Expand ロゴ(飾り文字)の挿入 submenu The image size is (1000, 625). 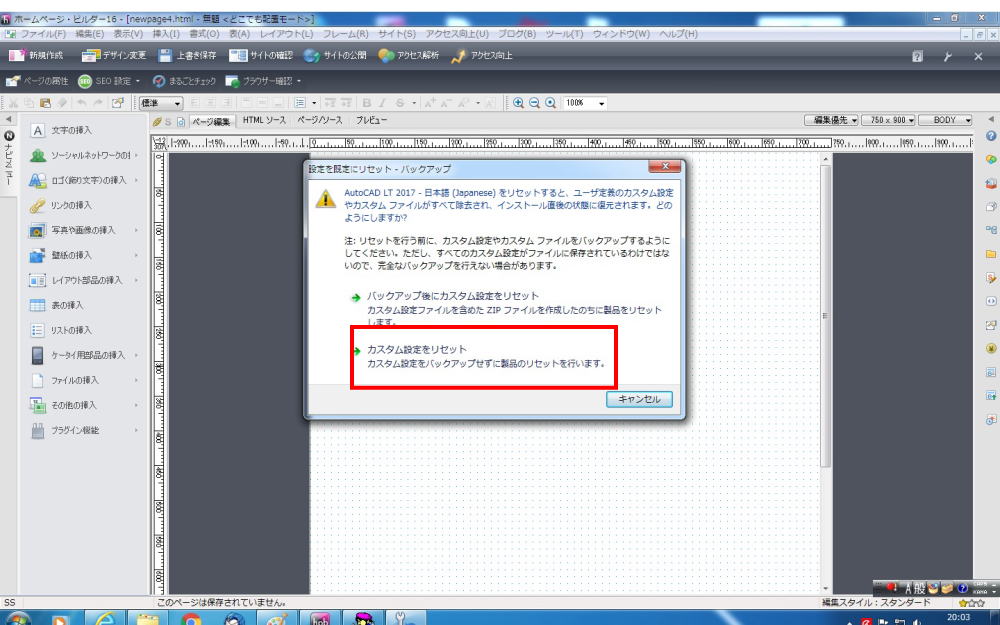pyautogui.click(x=136, y=180)
